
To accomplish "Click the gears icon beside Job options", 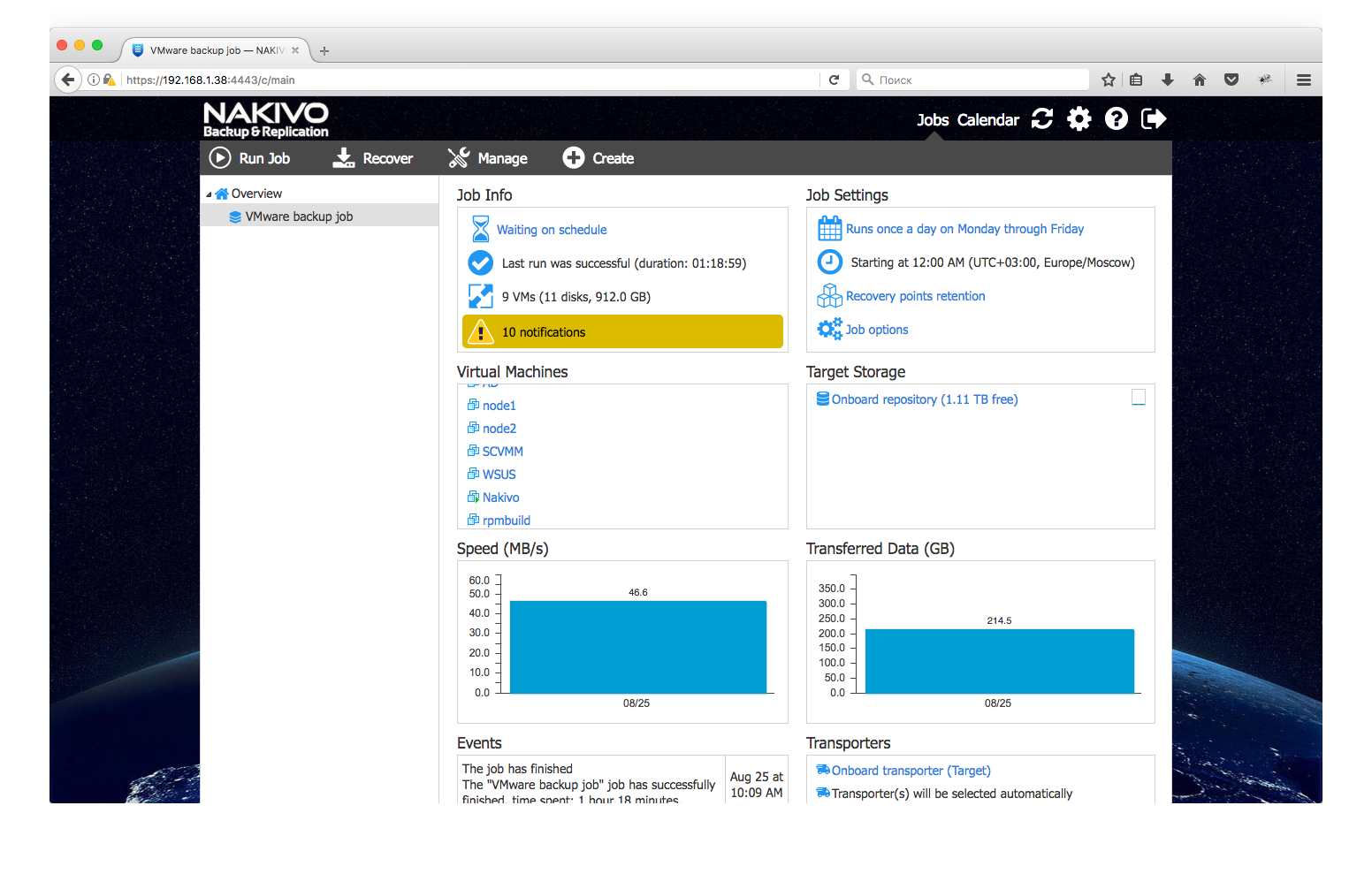I will coord(829,329).
